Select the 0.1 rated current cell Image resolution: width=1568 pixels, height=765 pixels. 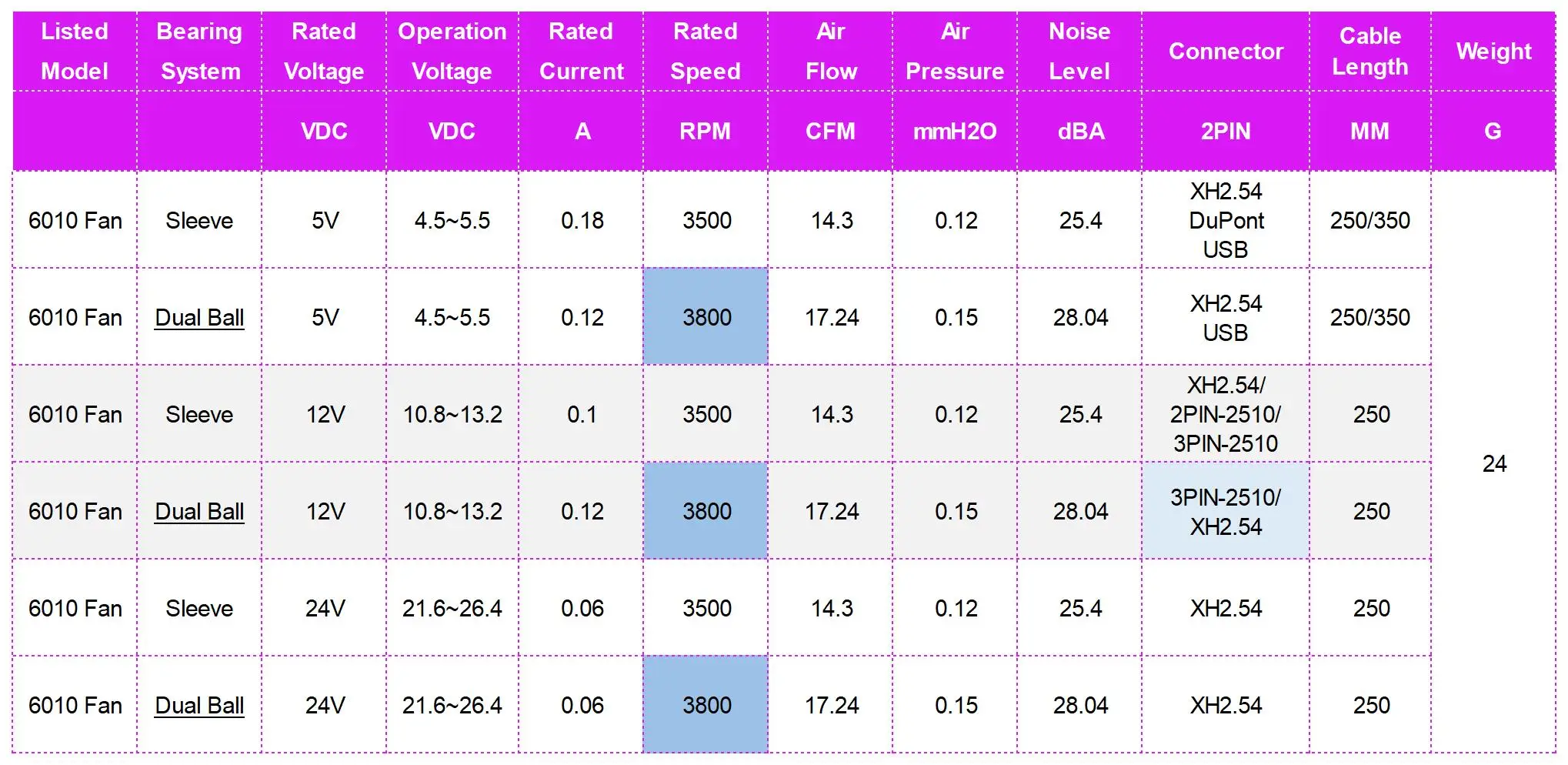582,414
